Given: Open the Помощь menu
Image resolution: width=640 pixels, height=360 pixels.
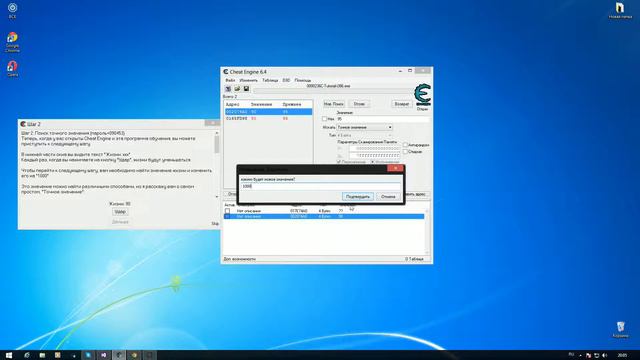Looking at the screenshot, I should pyautogui.click(x=303, y=80).
